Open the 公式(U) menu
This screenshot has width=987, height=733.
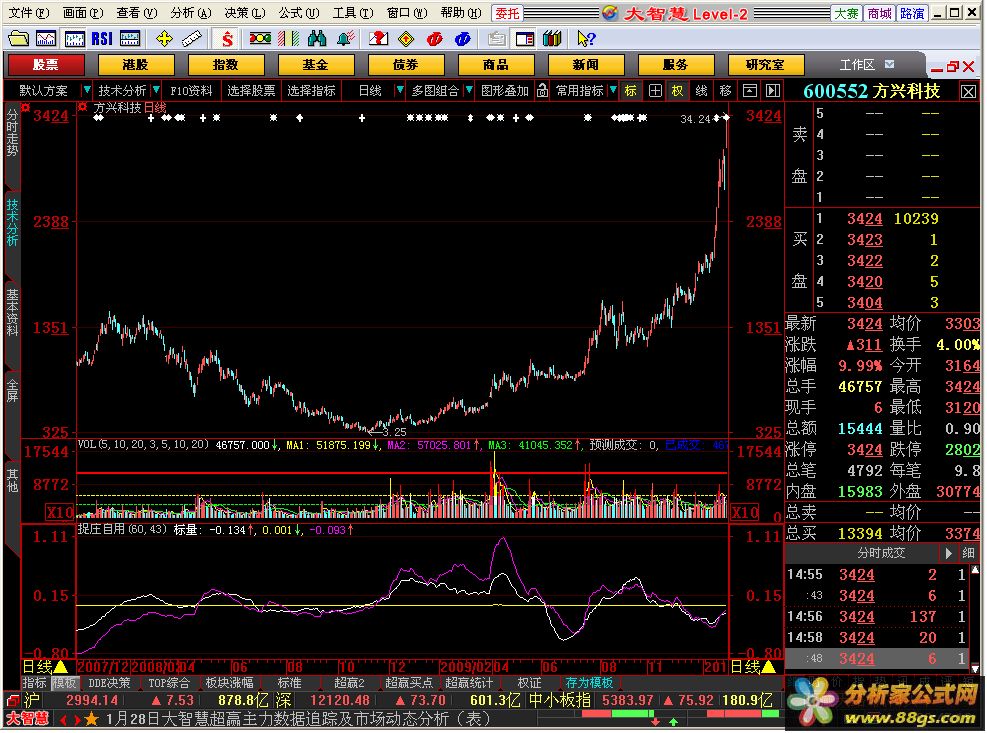coord(299,13)
